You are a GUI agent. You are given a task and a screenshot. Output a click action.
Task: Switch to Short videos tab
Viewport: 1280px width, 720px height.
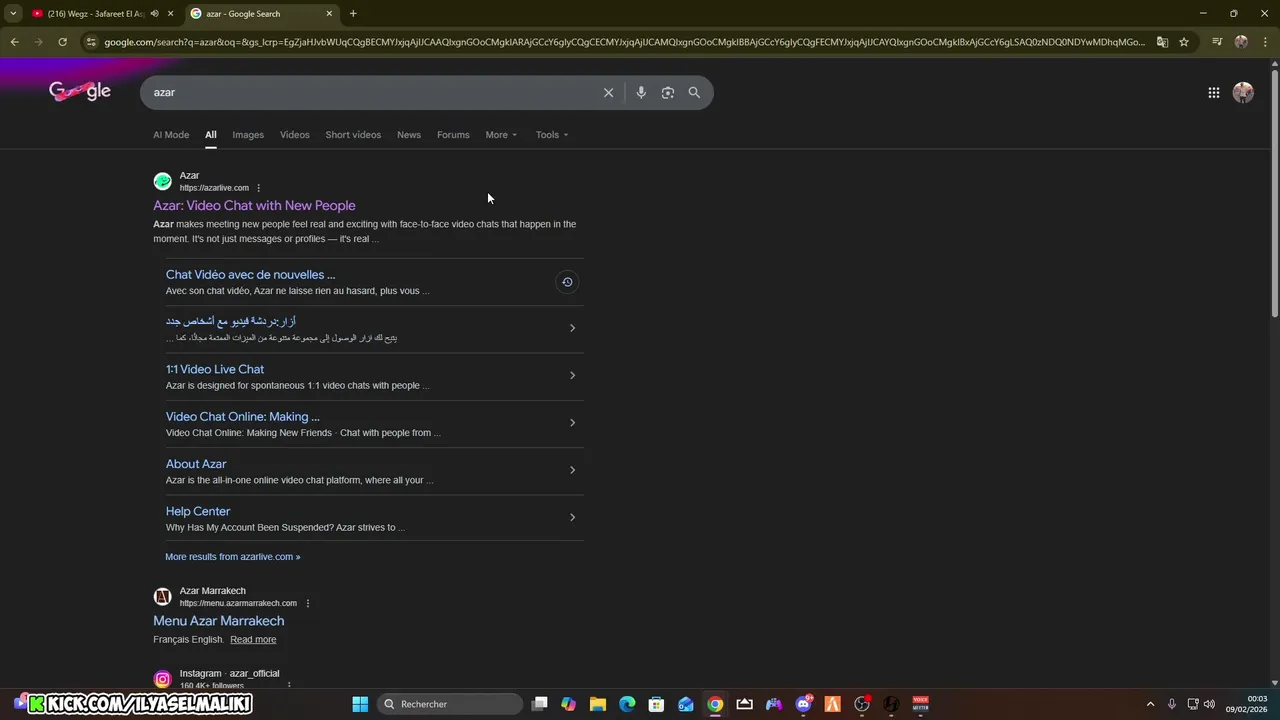[353, 135]
